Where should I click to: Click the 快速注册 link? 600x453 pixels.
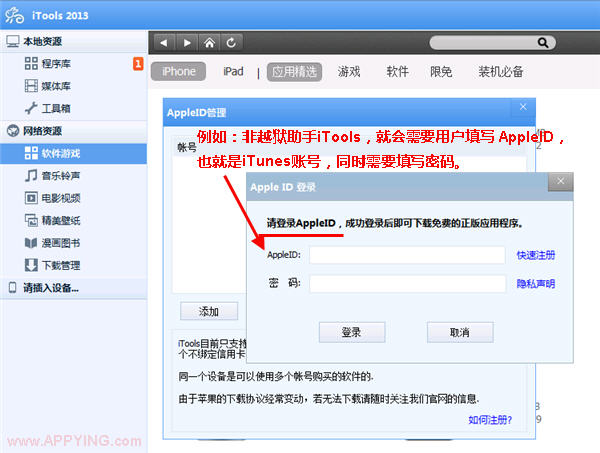pyautogui.click(x=536, y=255)
